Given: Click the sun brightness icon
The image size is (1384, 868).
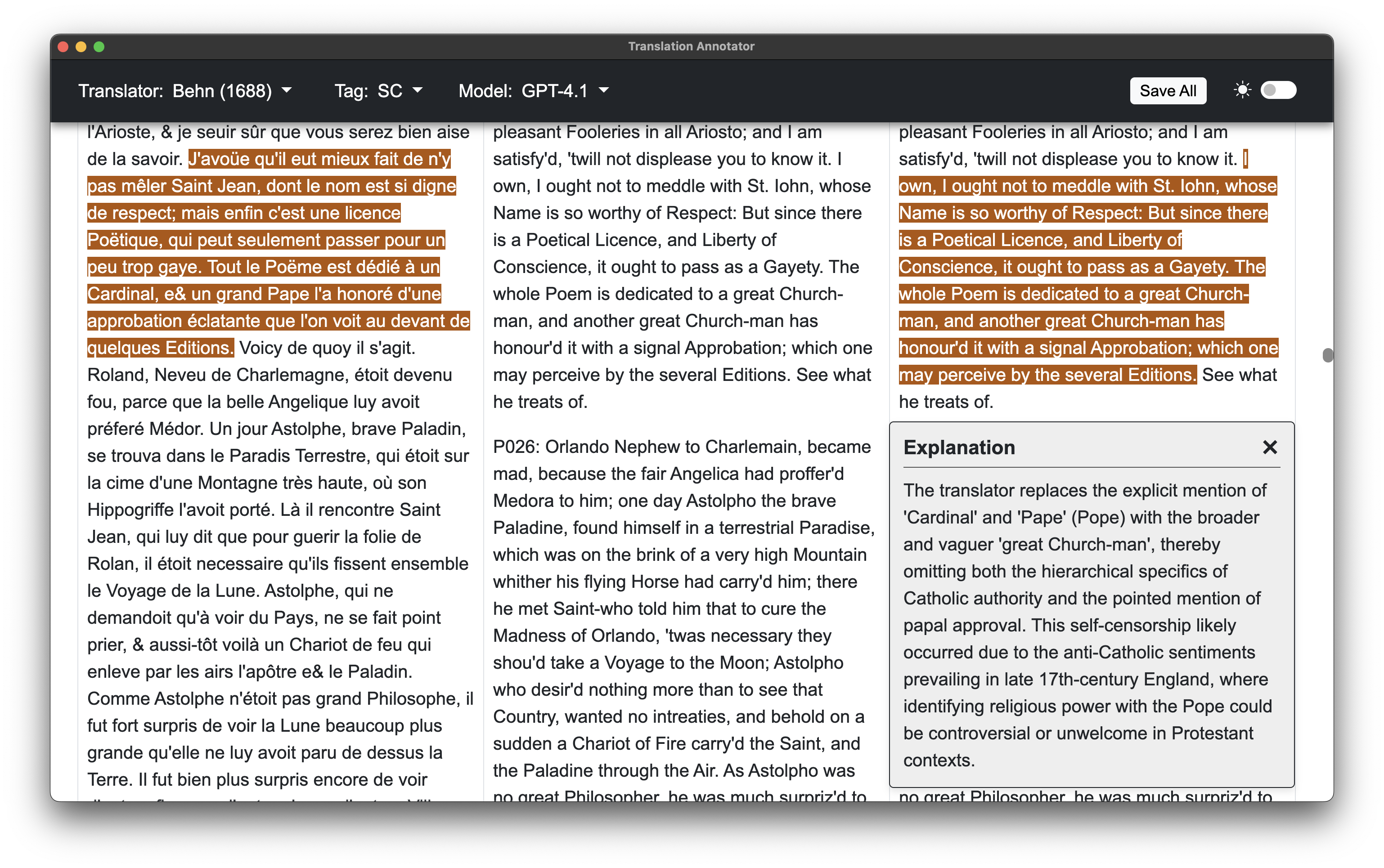Looking at the screenshot, I should (1242, 90).
